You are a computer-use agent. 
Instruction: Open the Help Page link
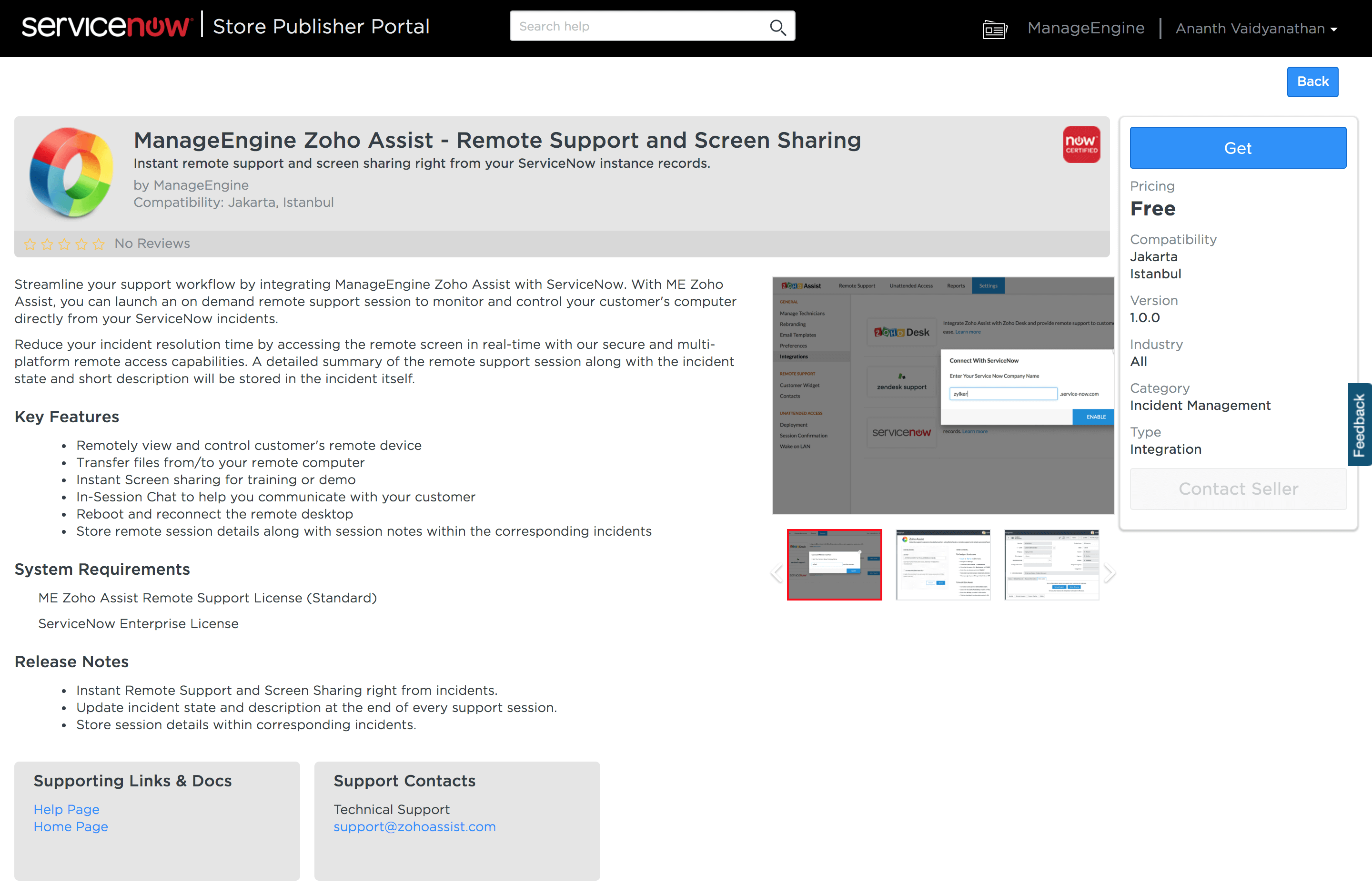point(66,810)
